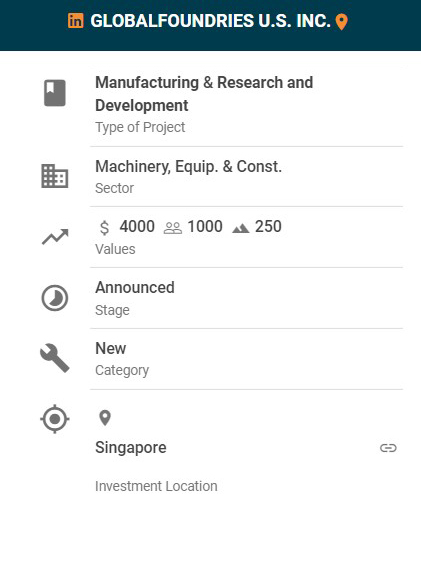Viewport: 421px width, 587px height.
Task: Click the pie clock icon beside Stage
Action: pos(55,298)
